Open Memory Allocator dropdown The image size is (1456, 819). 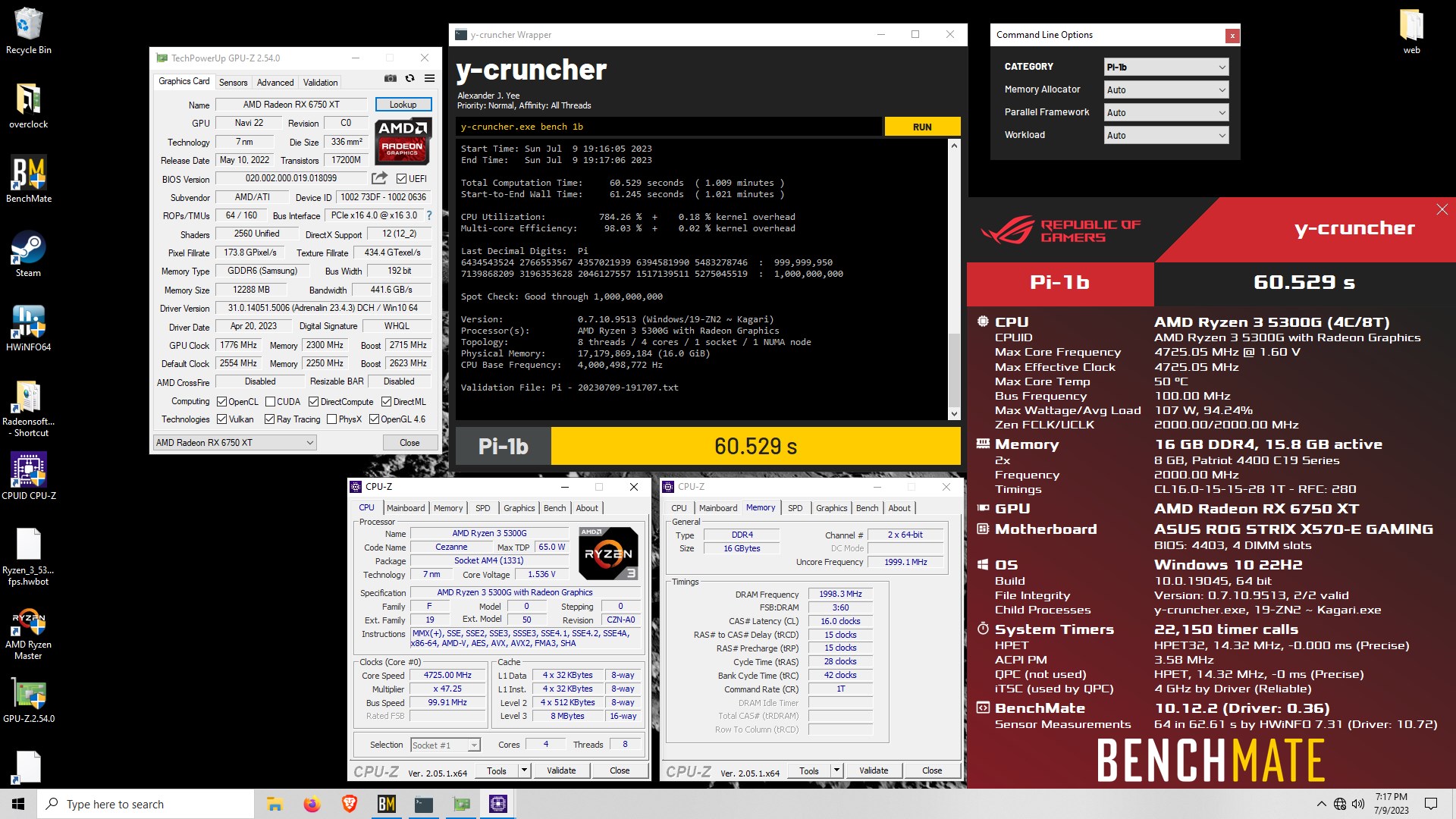(x=1166, y=89)
